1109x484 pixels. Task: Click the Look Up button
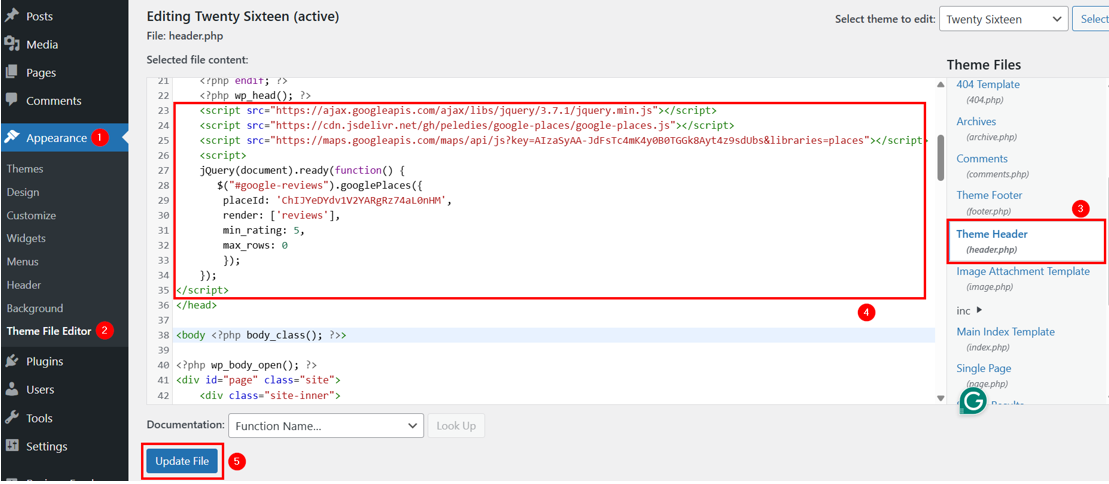pyautogui.click(x=456, y=426)
